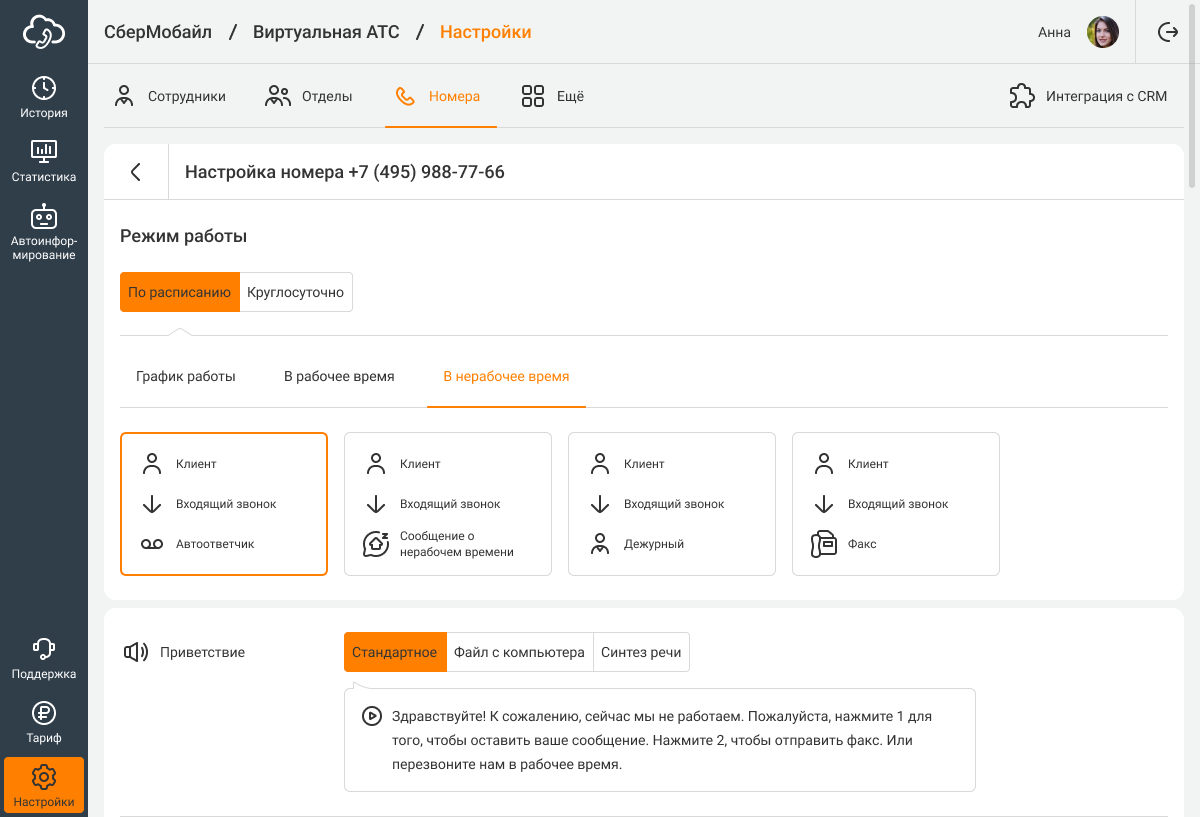The height and width of the screenshot is (817, 1200).
Task: Open Автоинформирование robot icon section
Action: point(44,232)
